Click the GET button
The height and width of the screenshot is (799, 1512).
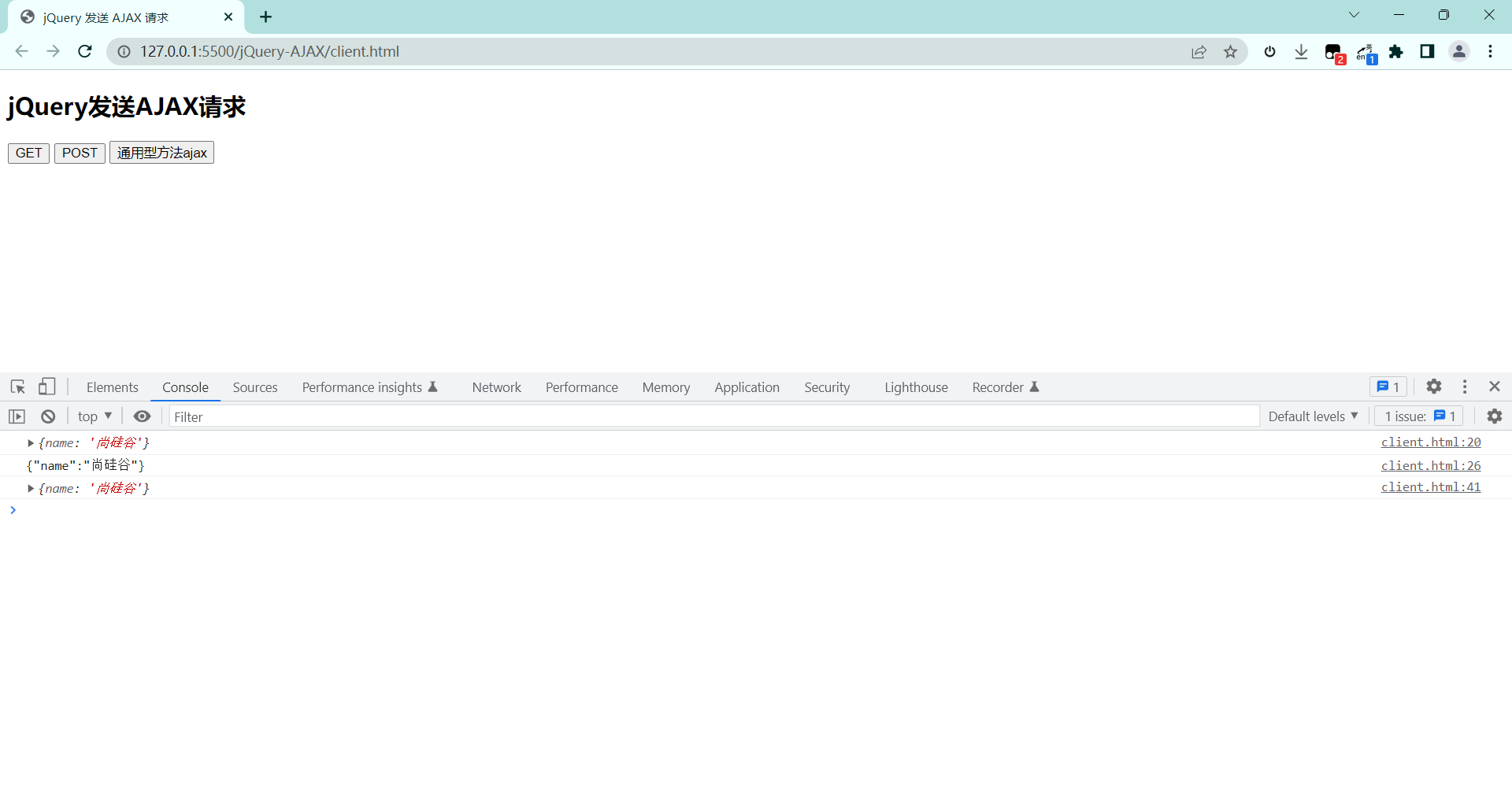click(x=28, y=153)
